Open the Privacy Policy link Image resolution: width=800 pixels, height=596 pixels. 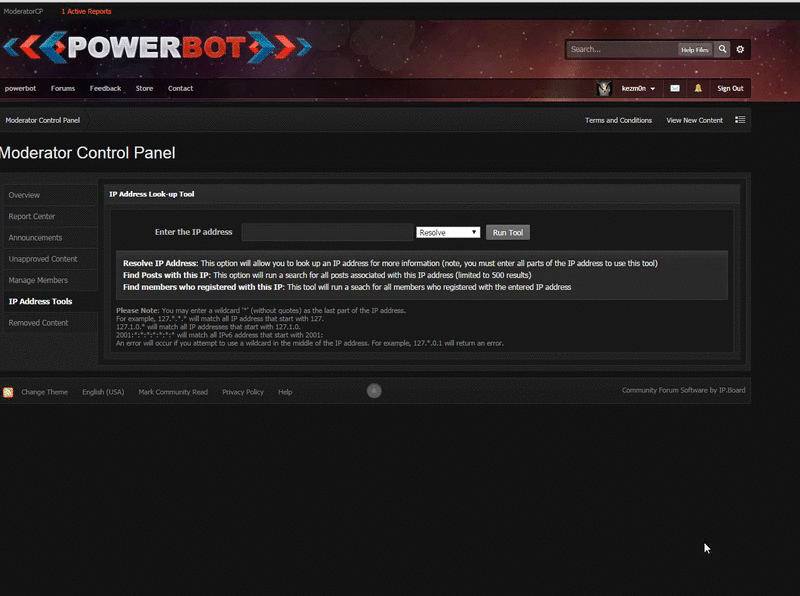tap(243, 392)
